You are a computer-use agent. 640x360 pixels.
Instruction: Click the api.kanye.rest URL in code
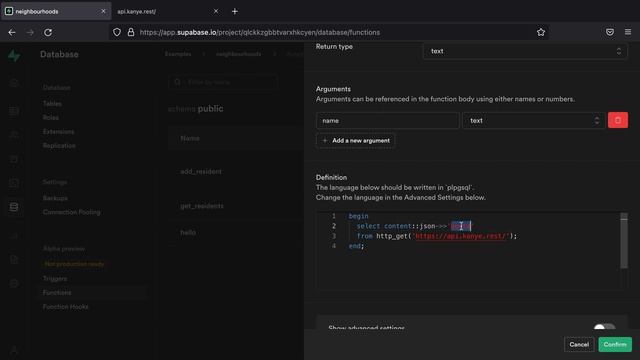pos(460,236)
